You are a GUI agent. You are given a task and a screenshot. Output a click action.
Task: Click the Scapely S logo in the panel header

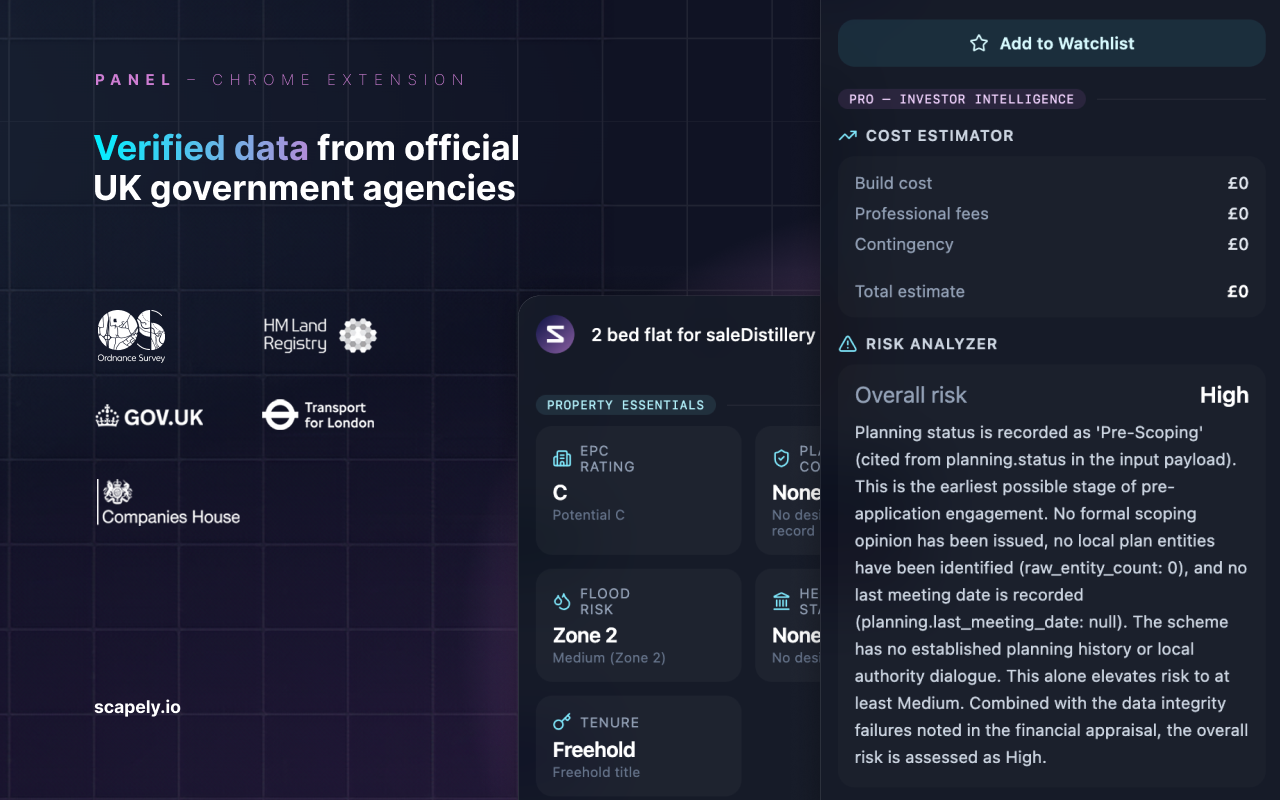coord(555,335)
